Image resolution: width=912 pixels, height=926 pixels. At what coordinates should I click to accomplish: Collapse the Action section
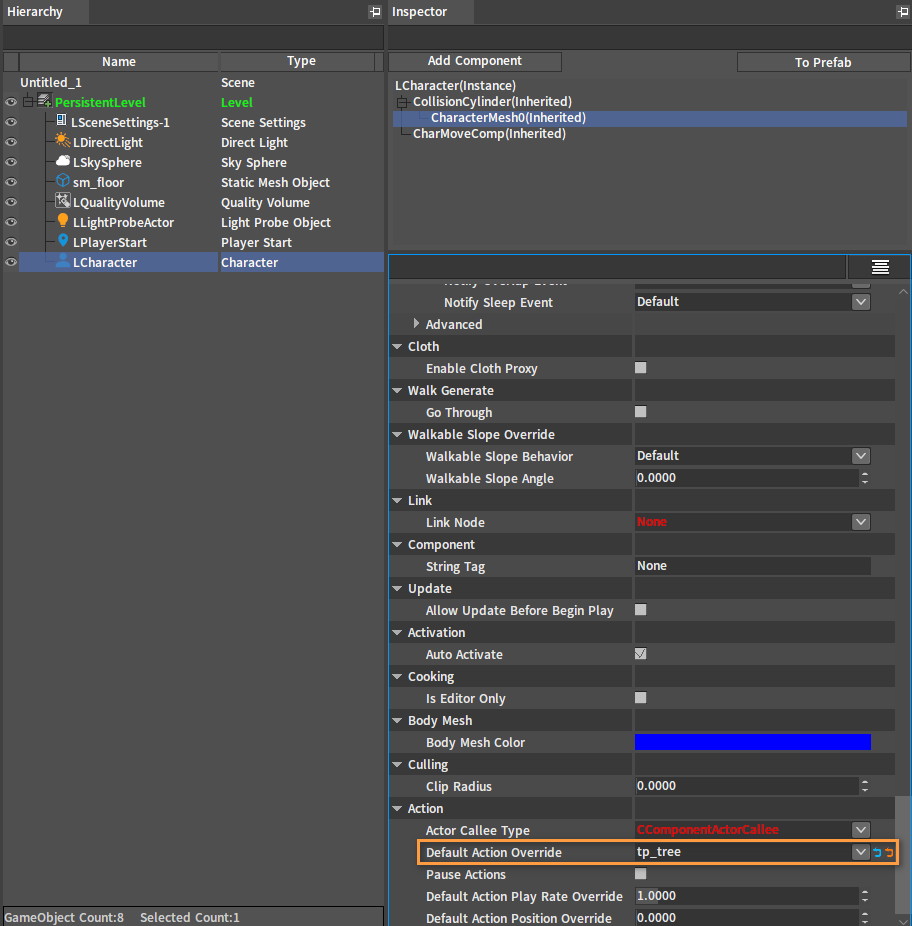pyautogui.click(x=397, y=808)
